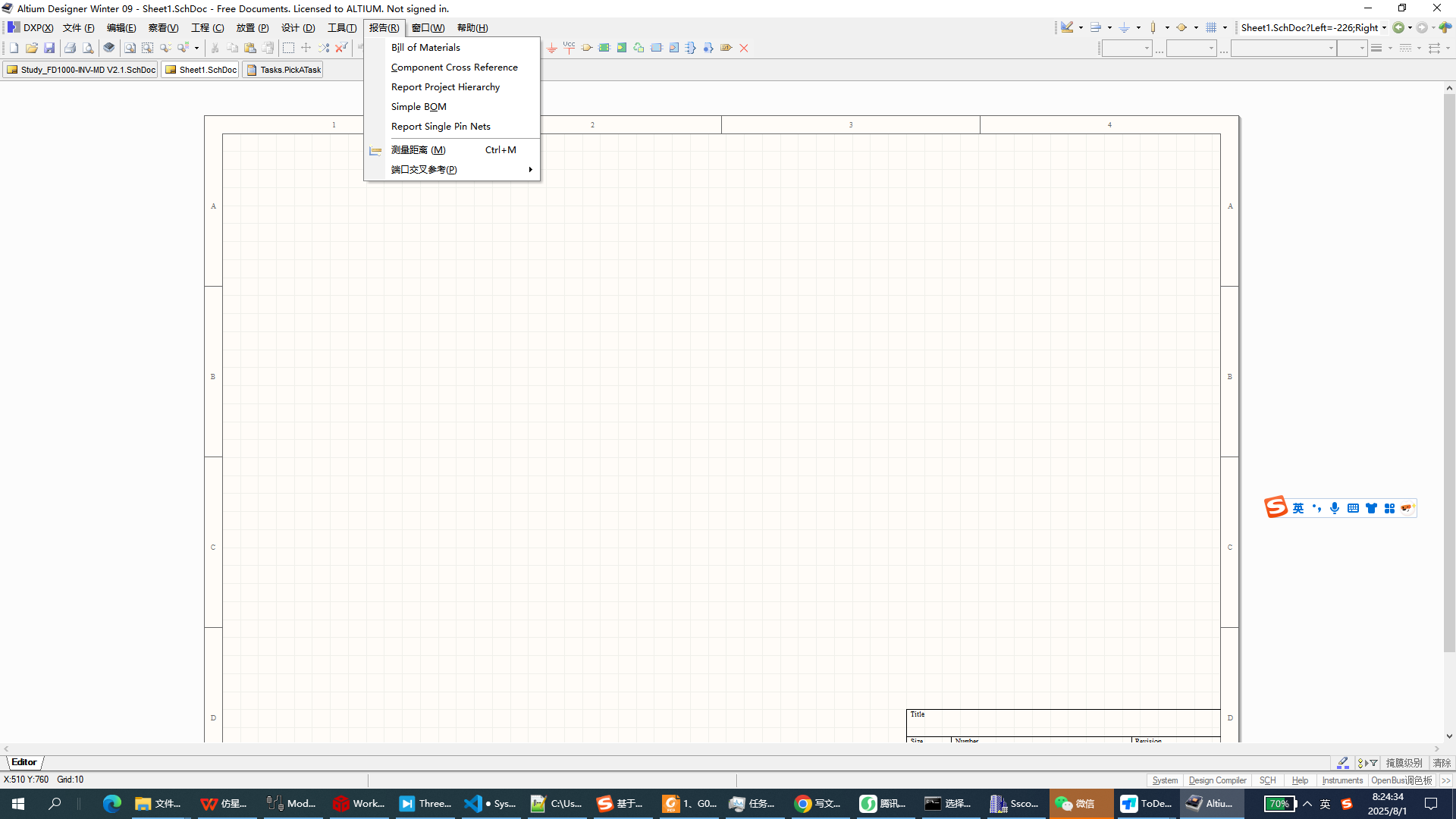1456x819 pixels.
Task: Go to home page icon
Action: (x=1445, y=27)
